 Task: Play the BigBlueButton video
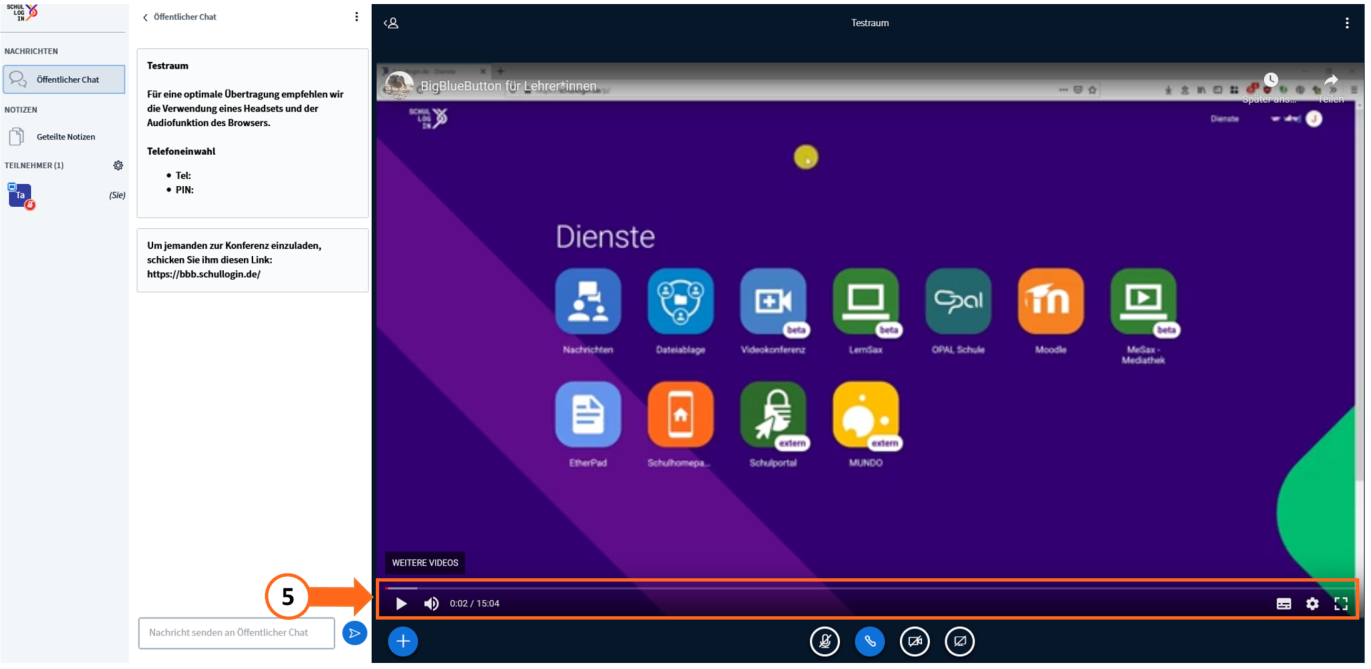(x=401, y=604)
